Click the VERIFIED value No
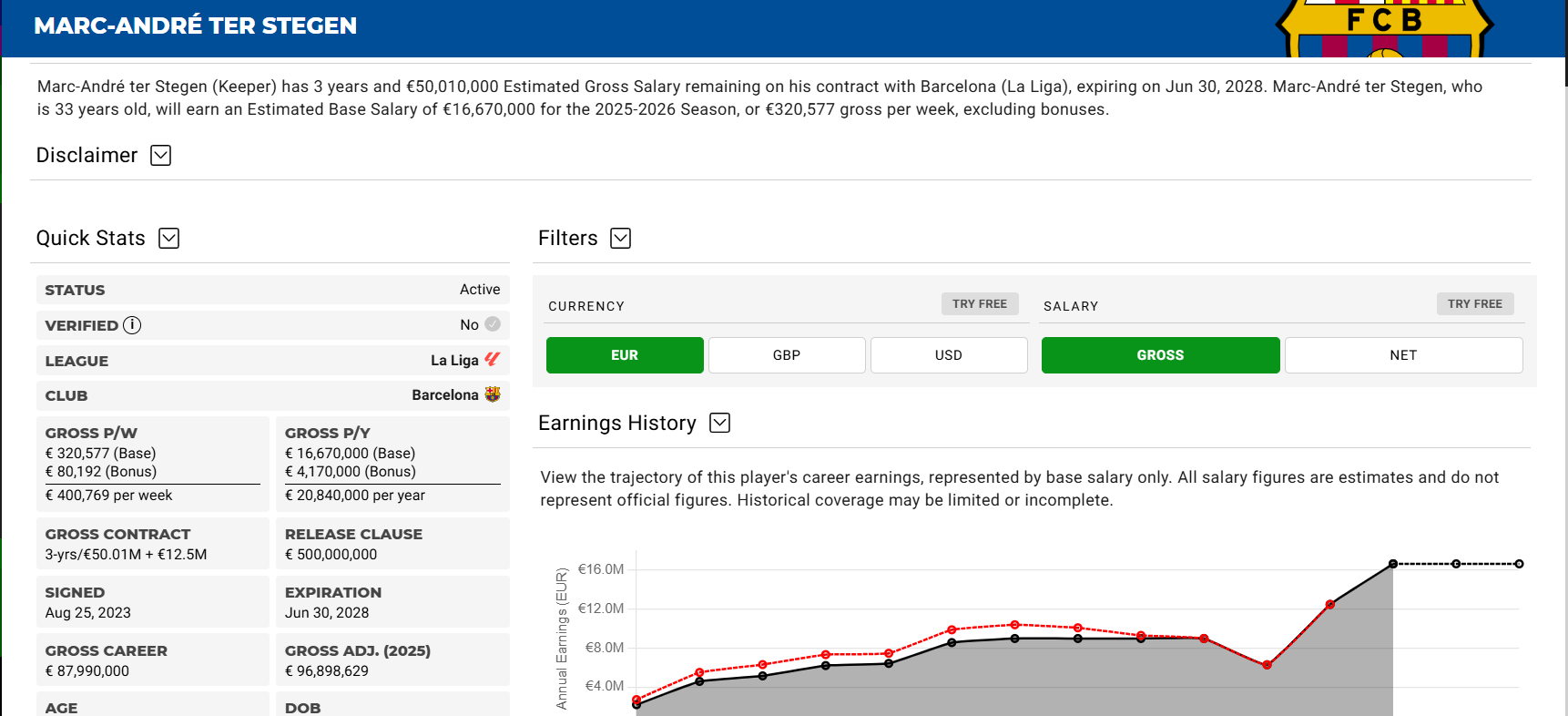Image resolution: width=1568 pixels, height=716 pixels. pos(469,325)
